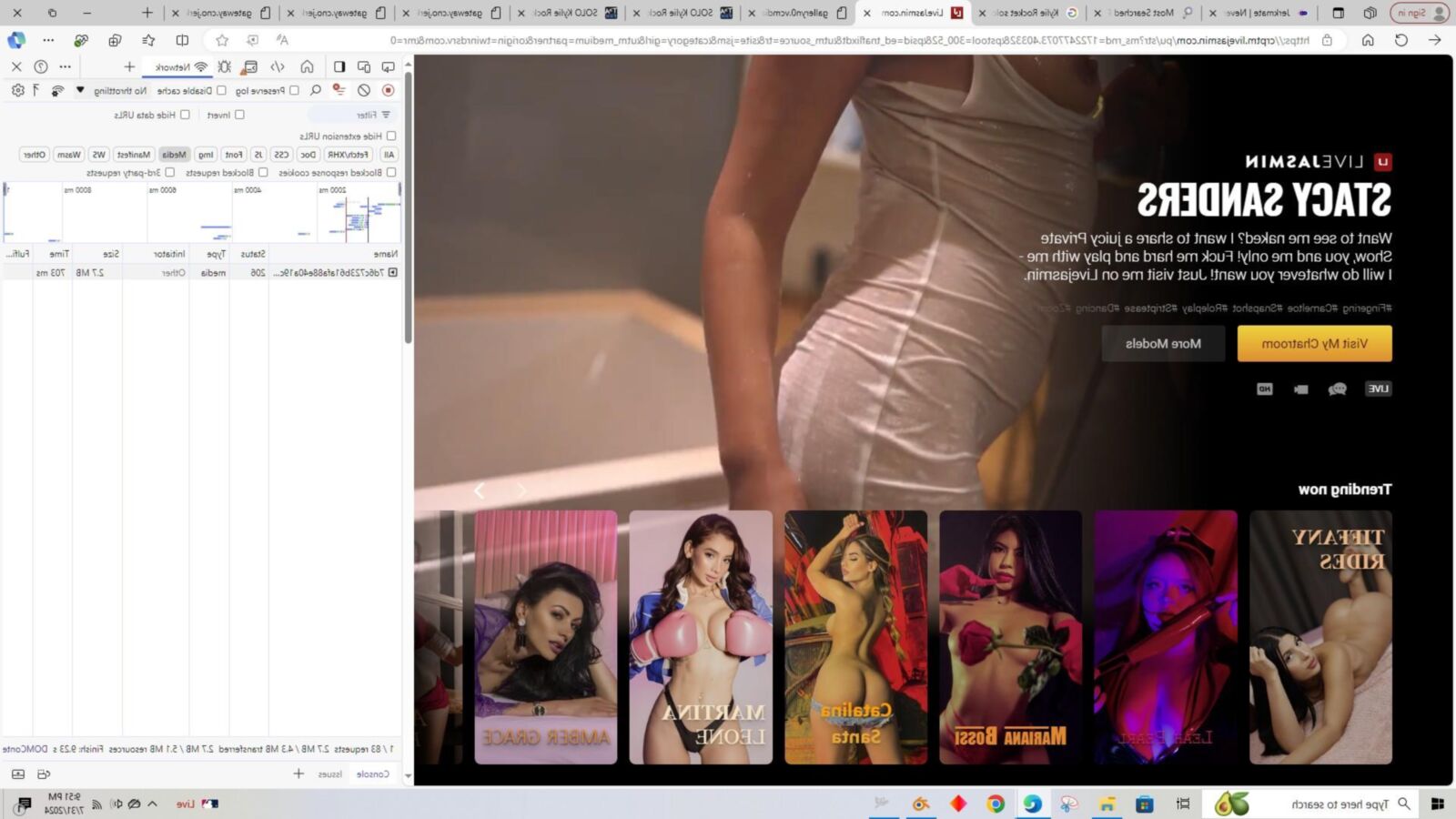Open DevTools customize menu (three dots)

[x=65, y=66]
